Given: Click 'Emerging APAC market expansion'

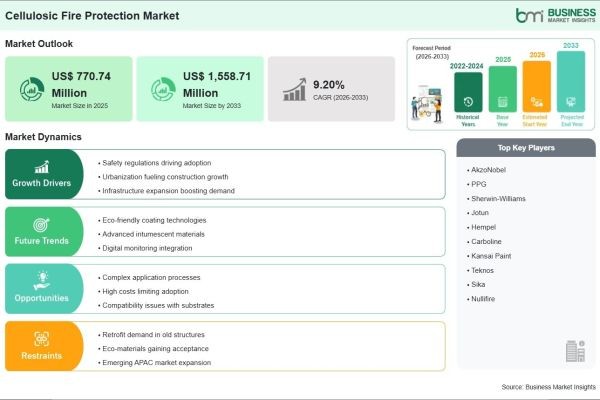Looking at the screenshot, I should [157, 362].
